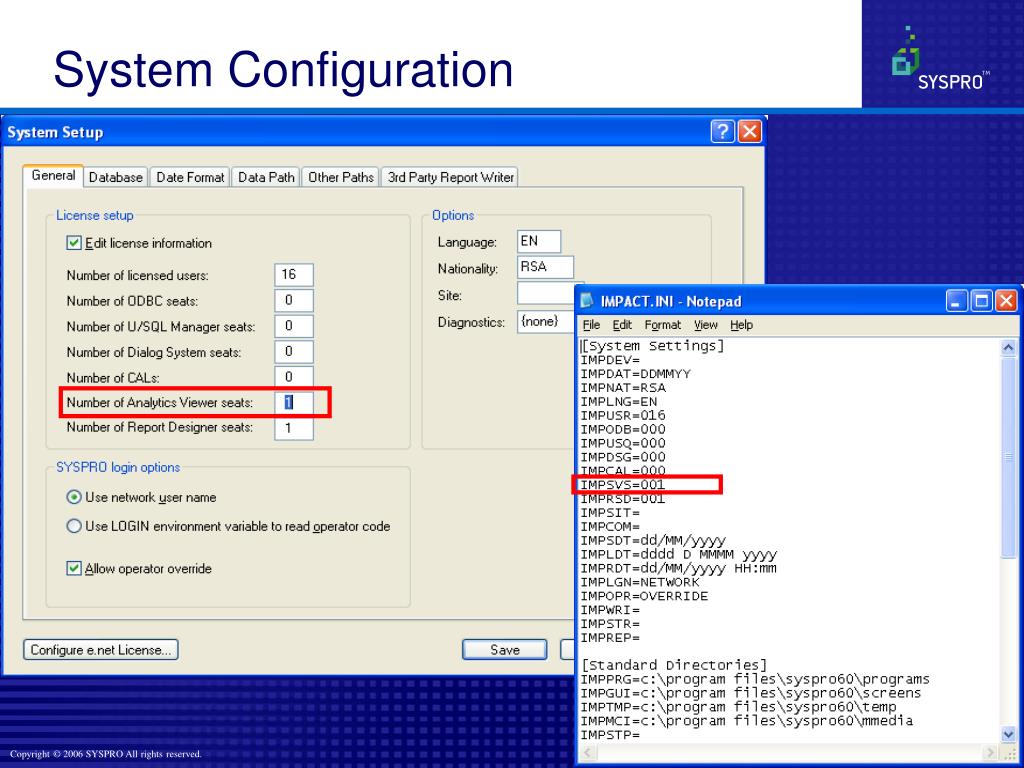
Task: Open the Diagnostics dropdown showing (none)
Action: coord(545,321)
